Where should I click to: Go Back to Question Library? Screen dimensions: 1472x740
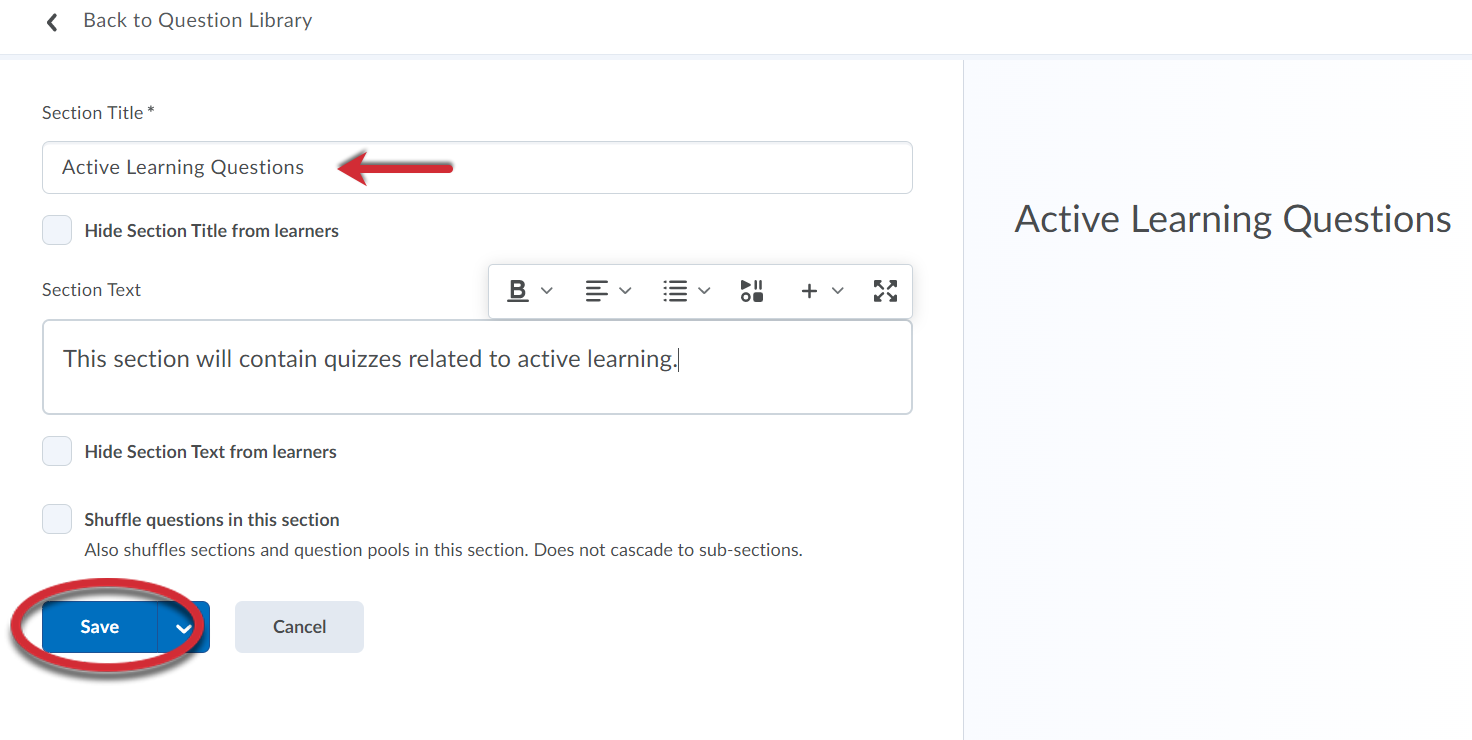pos(197,20)
